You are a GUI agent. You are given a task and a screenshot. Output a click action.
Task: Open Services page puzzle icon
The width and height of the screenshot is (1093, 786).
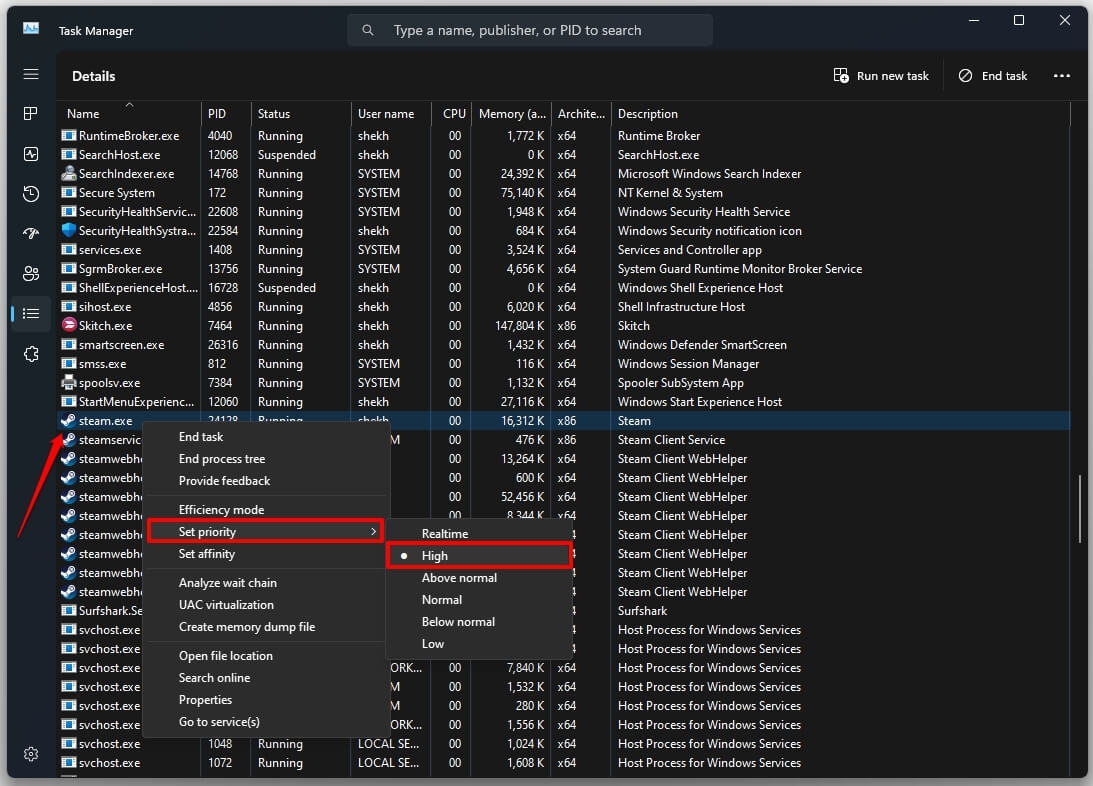pyautogui.click(x=31, y=353)
